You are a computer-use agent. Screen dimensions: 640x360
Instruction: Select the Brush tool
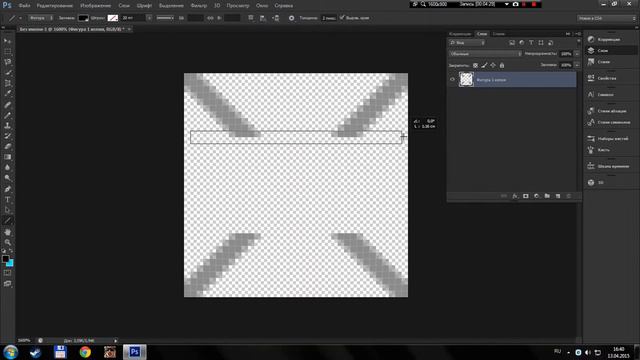click(x=7, y=116)
